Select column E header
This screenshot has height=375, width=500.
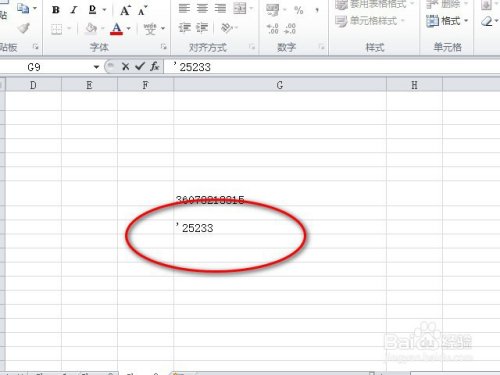click(x=89, y=85)
